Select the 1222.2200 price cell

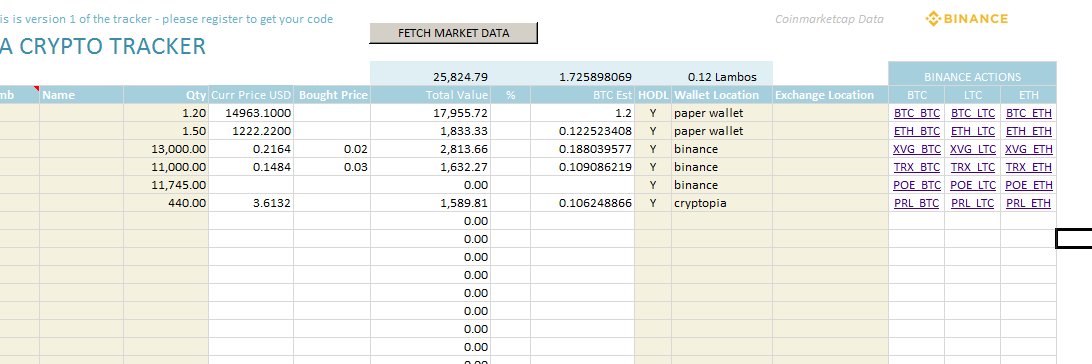coord(251,131)
